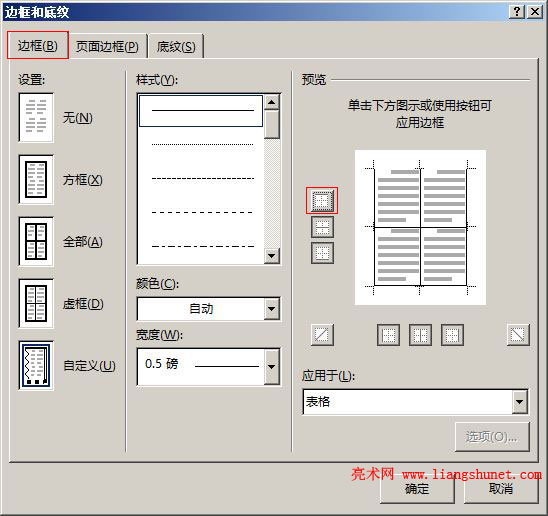Switch to the 页面边框(P) tab
The height and width of the screenshot is (516, 548).
tap(107, 46)
